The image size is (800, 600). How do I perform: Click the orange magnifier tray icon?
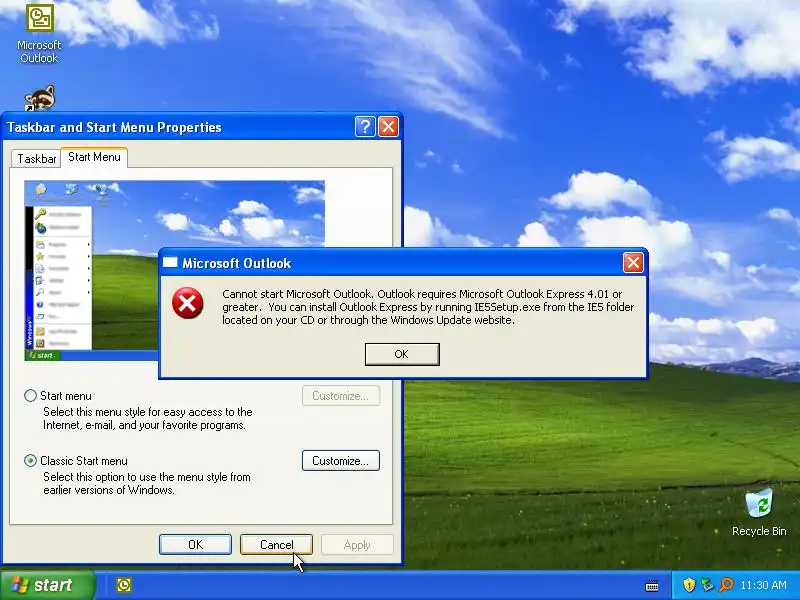(726, 585)
